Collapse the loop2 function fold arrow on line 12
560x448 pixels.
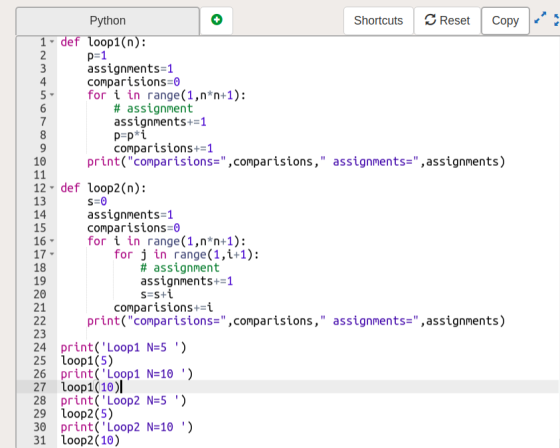[x=52, y=188]
